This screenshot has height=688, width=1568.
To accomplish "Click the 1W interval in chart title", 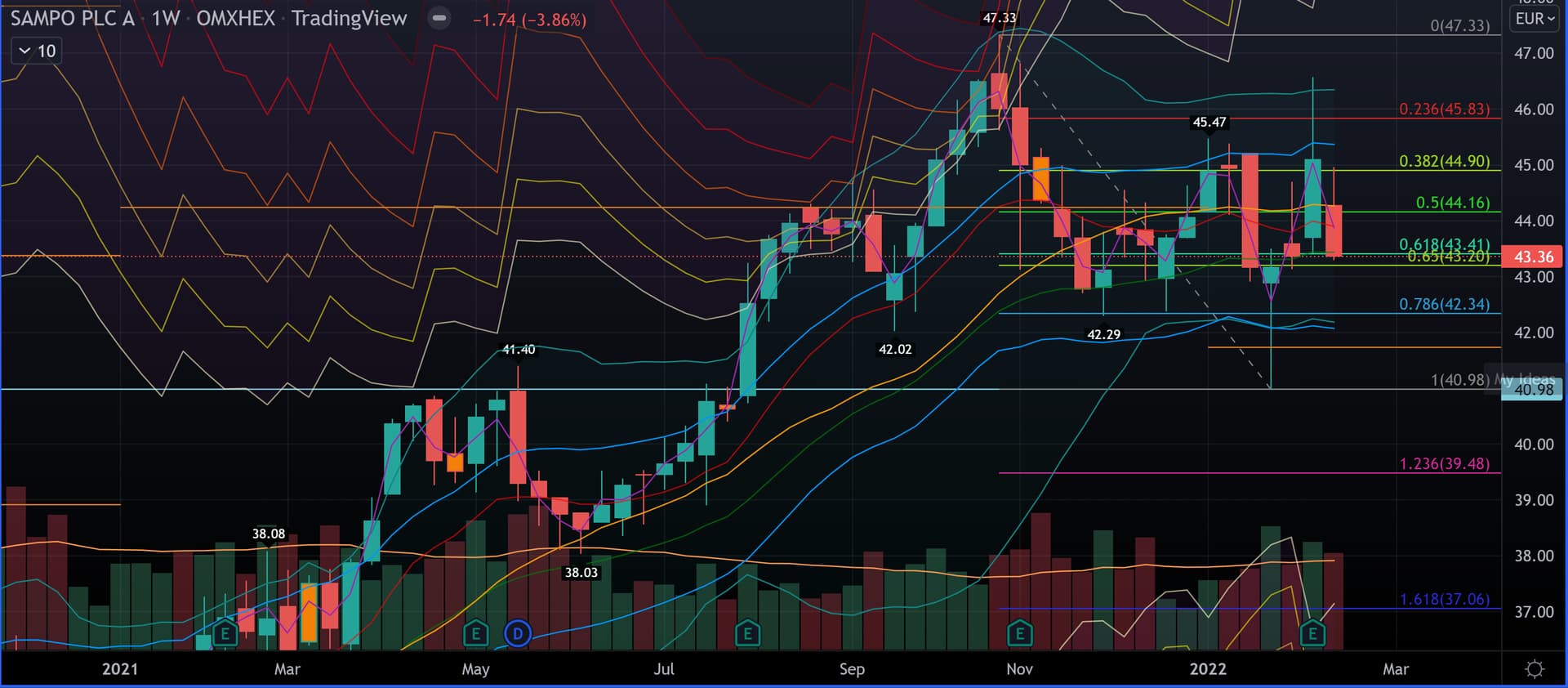I will tap(165, 18).
